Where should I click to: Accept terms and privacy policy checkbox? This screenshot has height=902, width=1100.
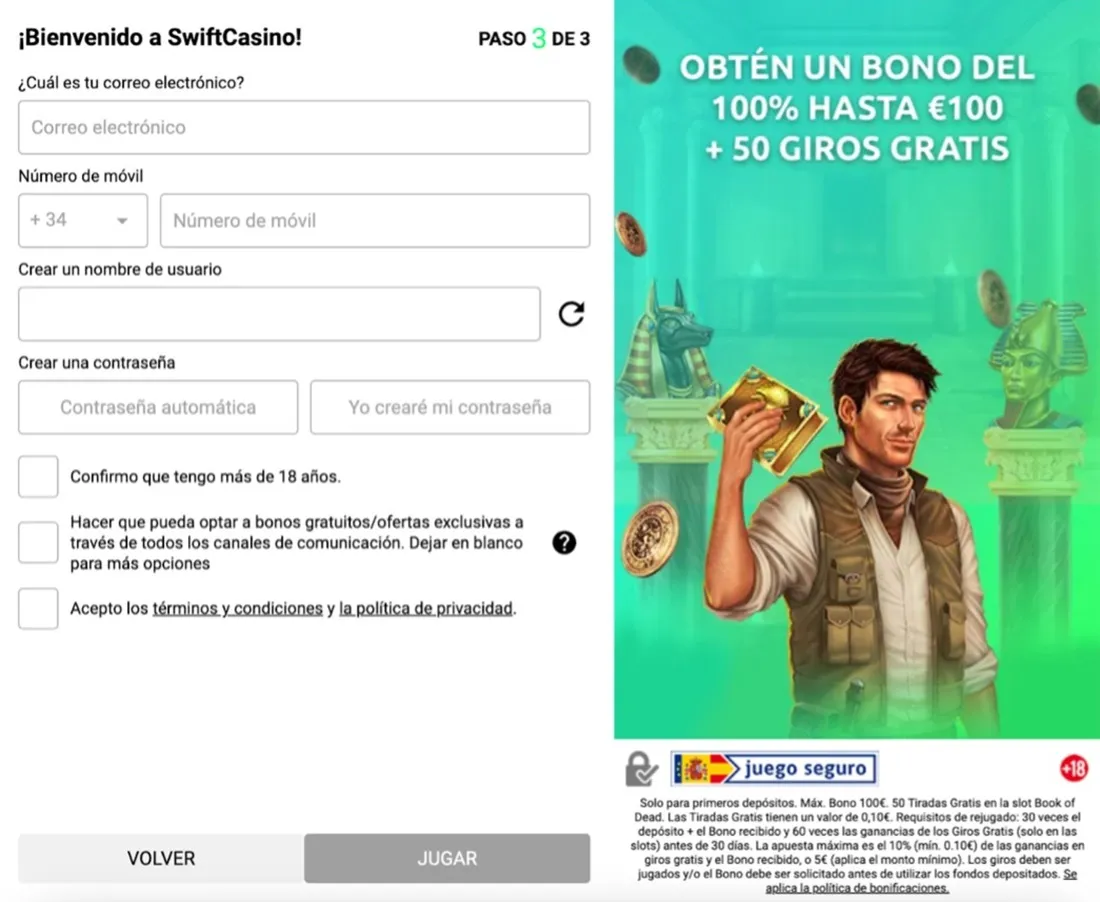coord(38,608)
